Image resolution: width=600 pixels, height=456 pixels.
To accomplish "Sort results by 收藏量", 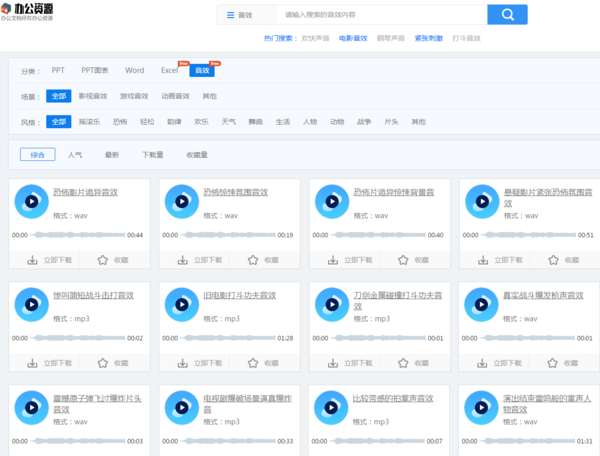I will point(197,155).
